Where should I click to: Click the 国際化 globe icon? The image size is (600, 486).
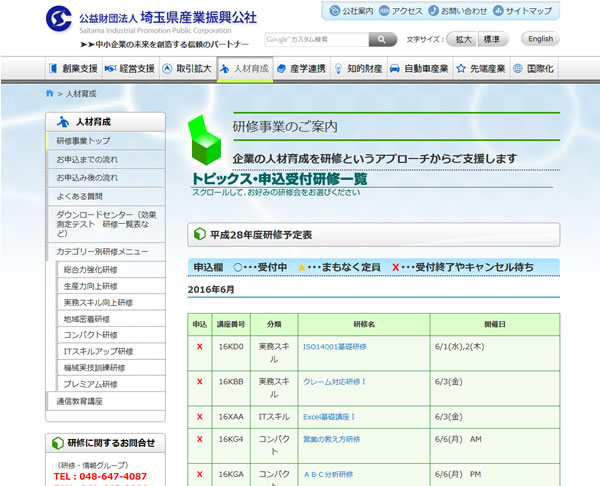[518, 69]
